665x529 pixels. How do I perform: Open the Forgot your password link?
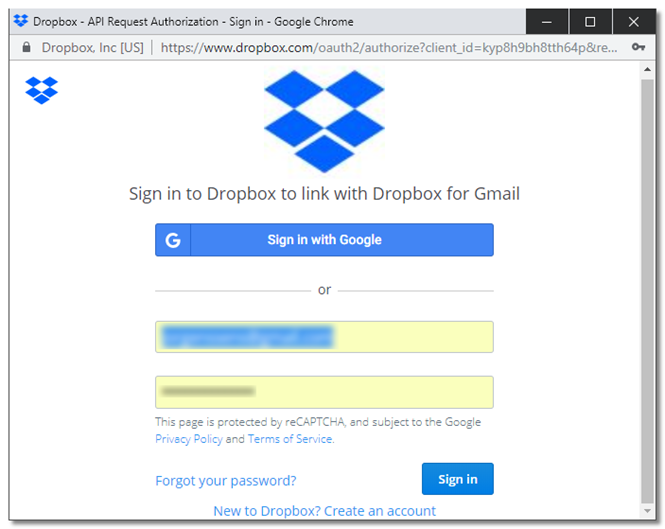226,481
